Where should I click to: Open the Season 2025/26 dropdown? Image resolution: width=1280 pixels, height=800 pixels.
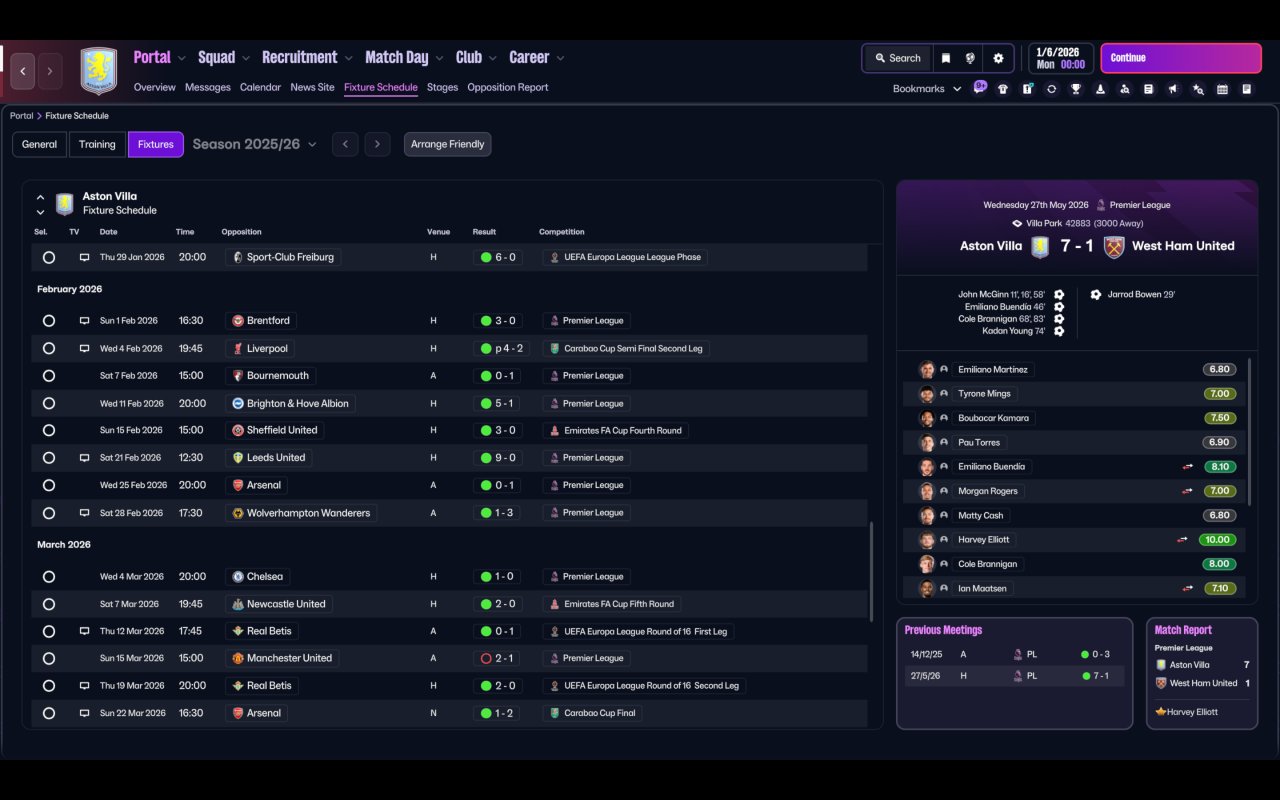(254, 144)
